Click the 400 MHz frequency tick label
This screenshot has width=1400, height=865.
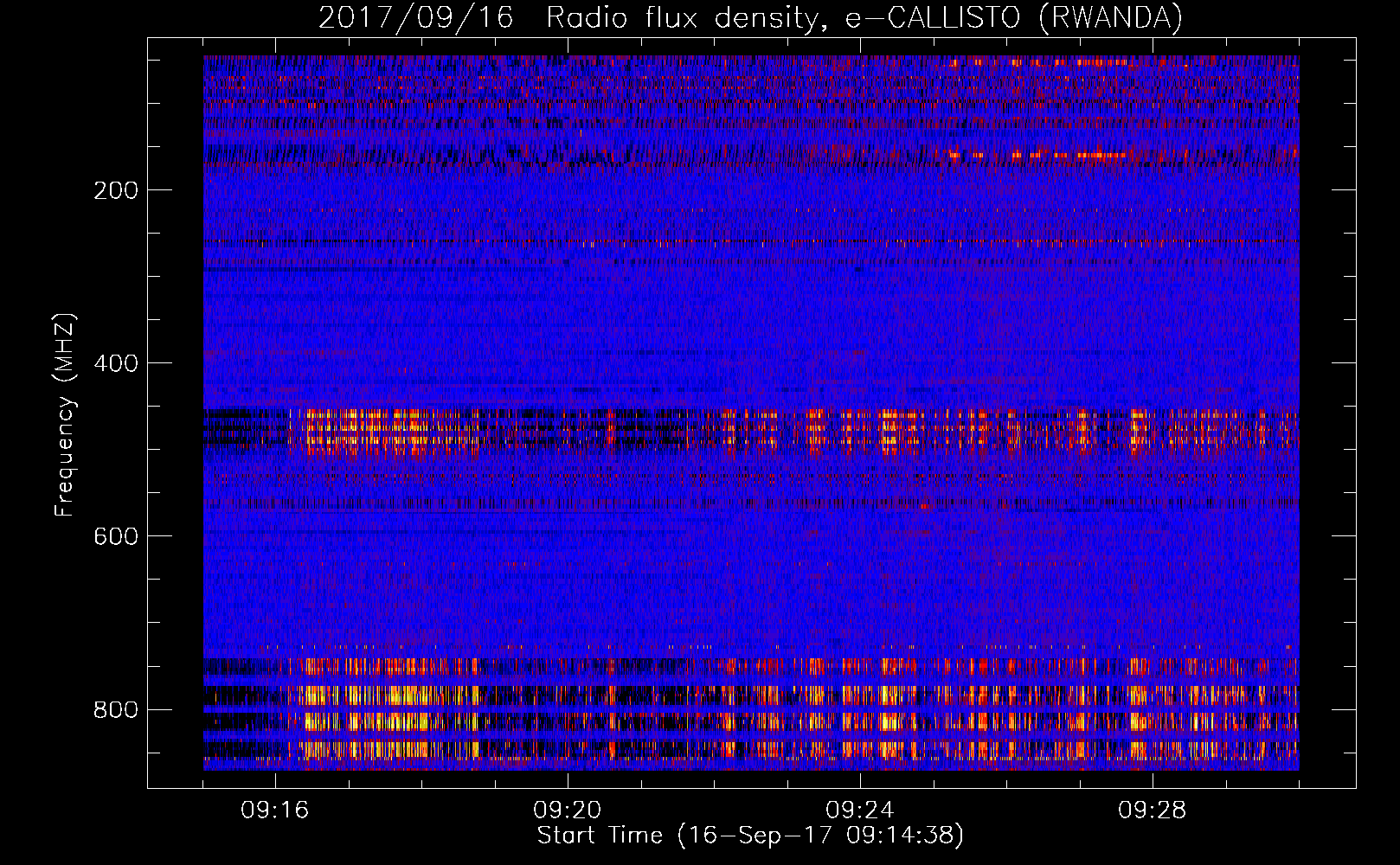[115, 363]
